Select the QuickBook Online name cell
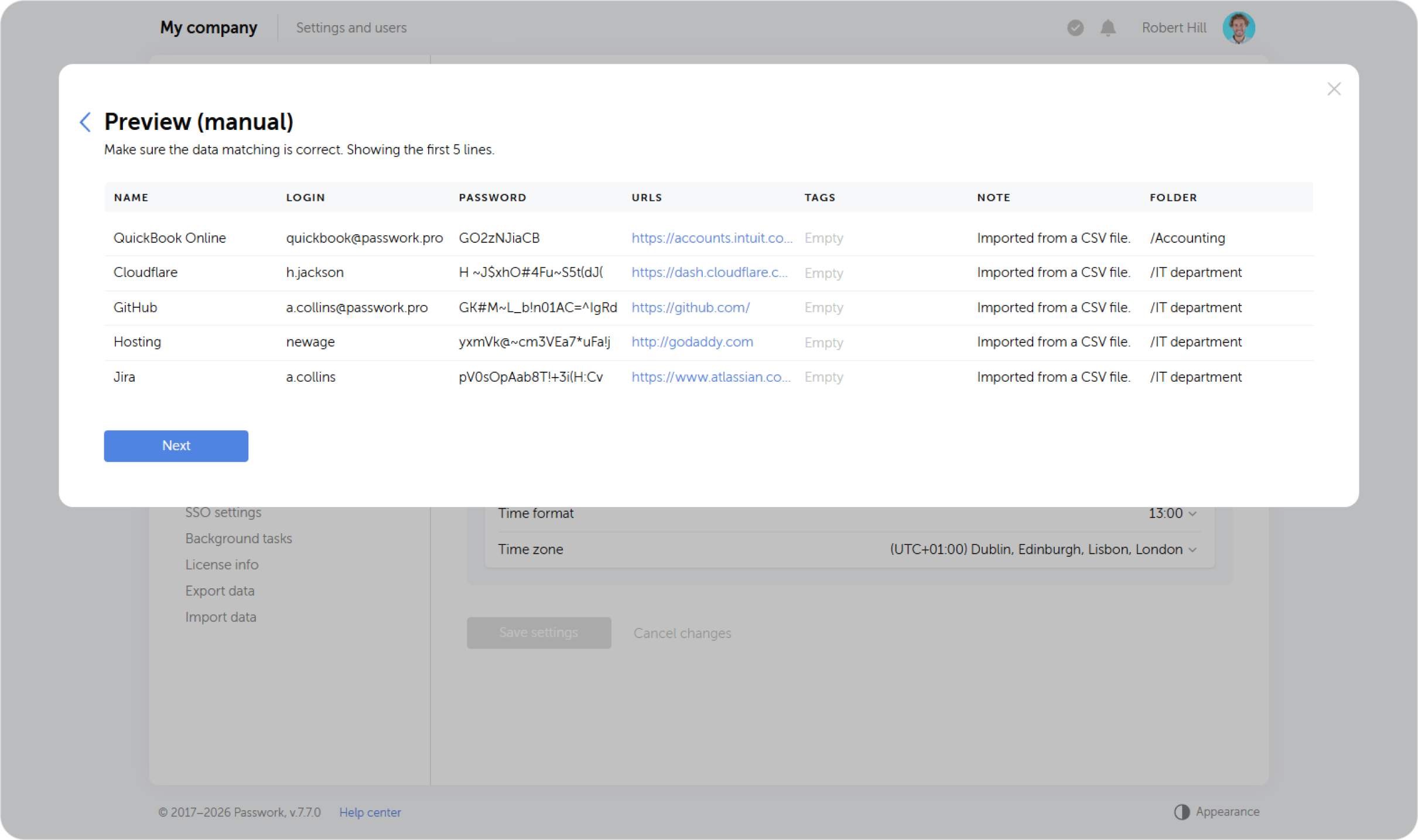1418x840 pixels. (169, 238)
